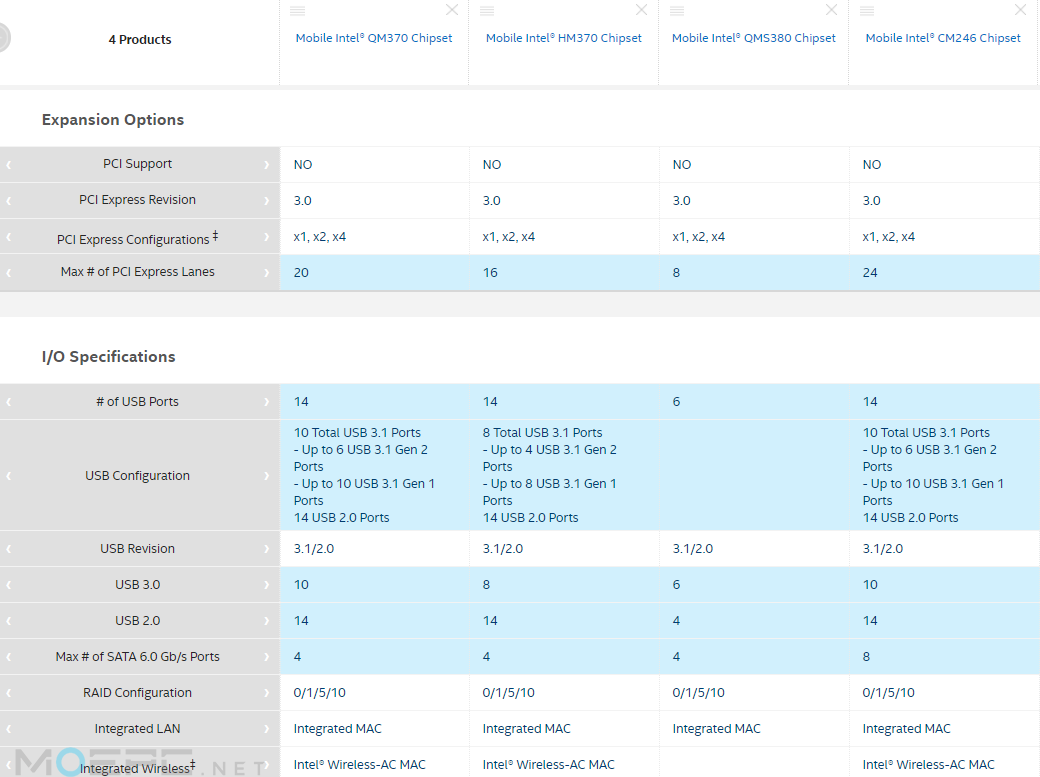1040x777 pixels.
Task: Remove QM370 Chipset column with X icon
Action: 452,10
